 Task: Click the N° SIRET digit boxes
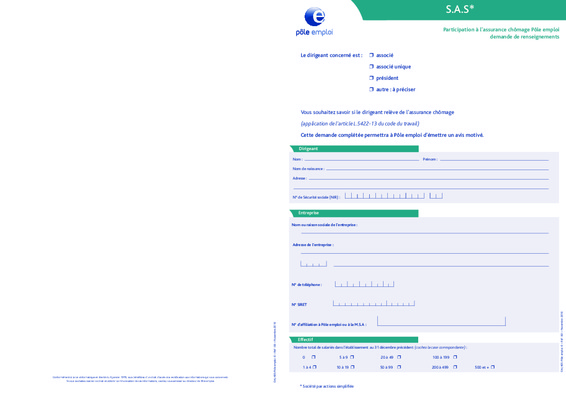coord(374,303)
